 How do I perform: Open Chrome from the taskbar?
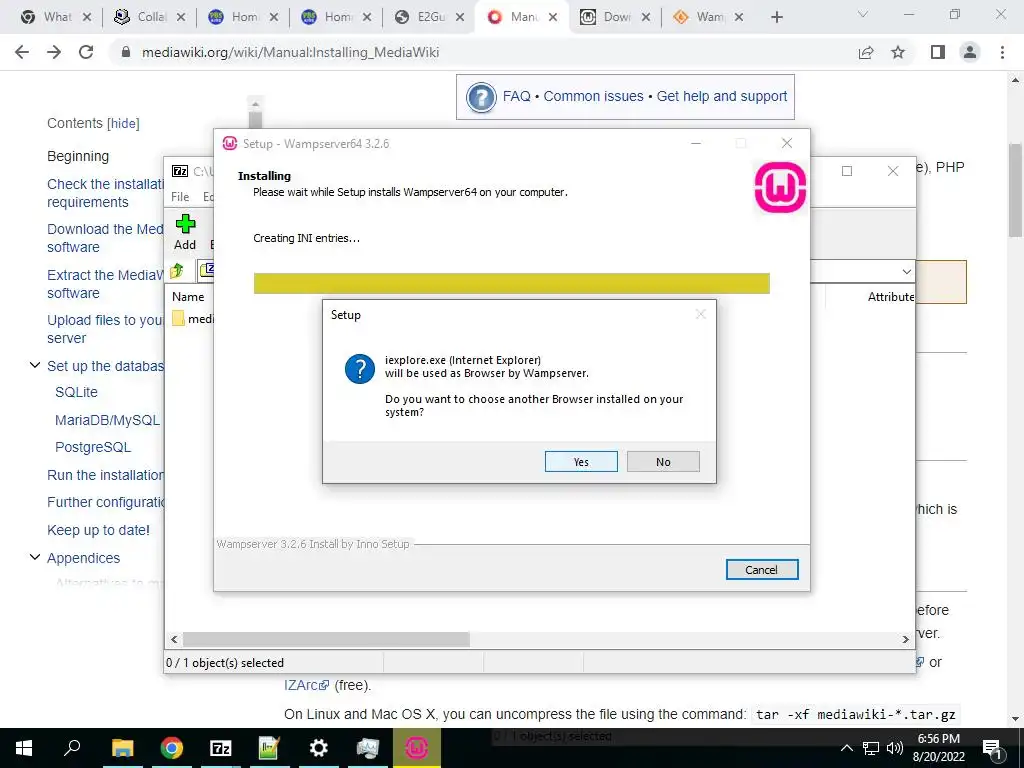pos(171,748)
